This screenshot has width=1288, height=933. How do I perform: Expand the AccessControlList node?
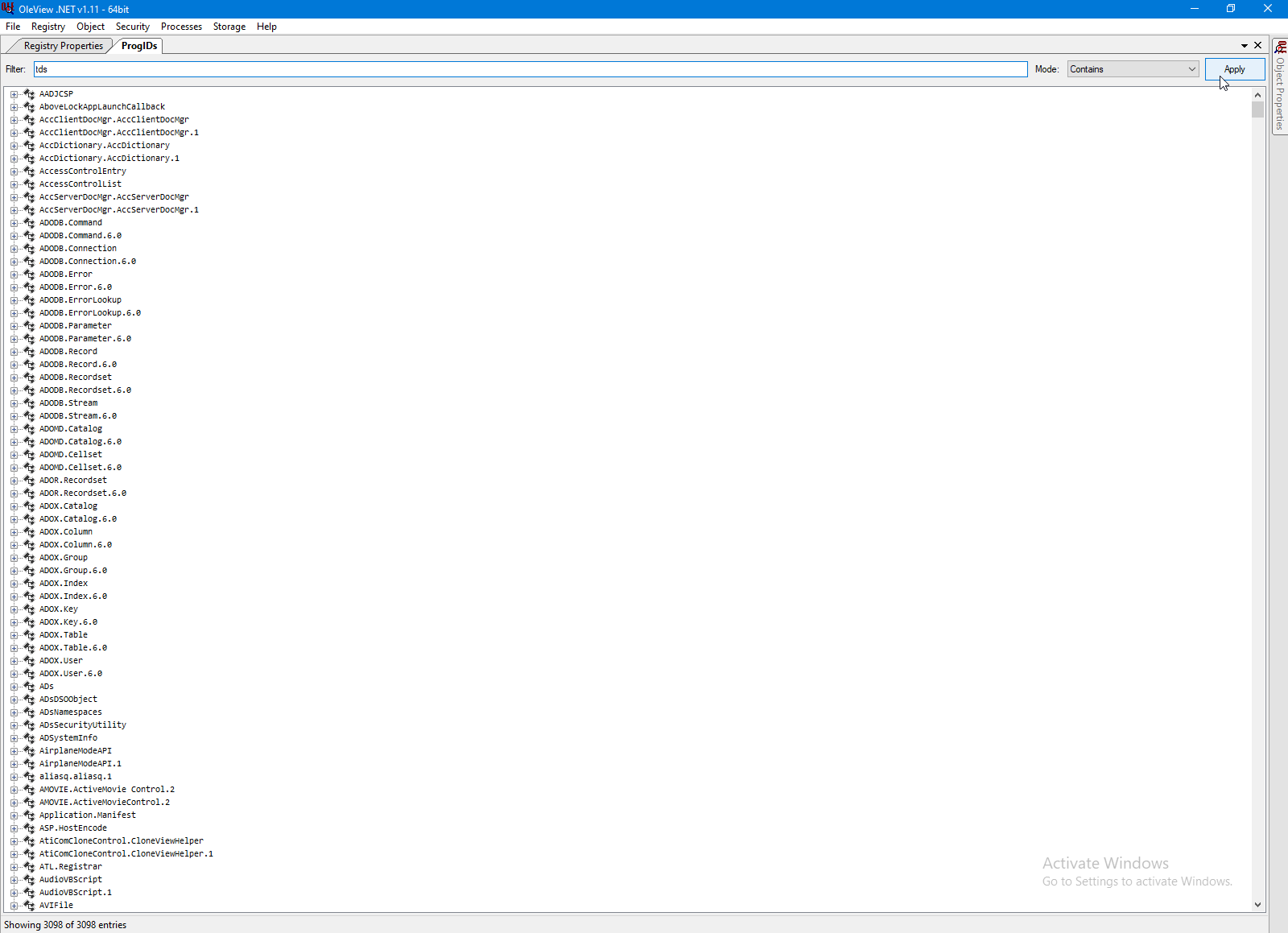14,184
